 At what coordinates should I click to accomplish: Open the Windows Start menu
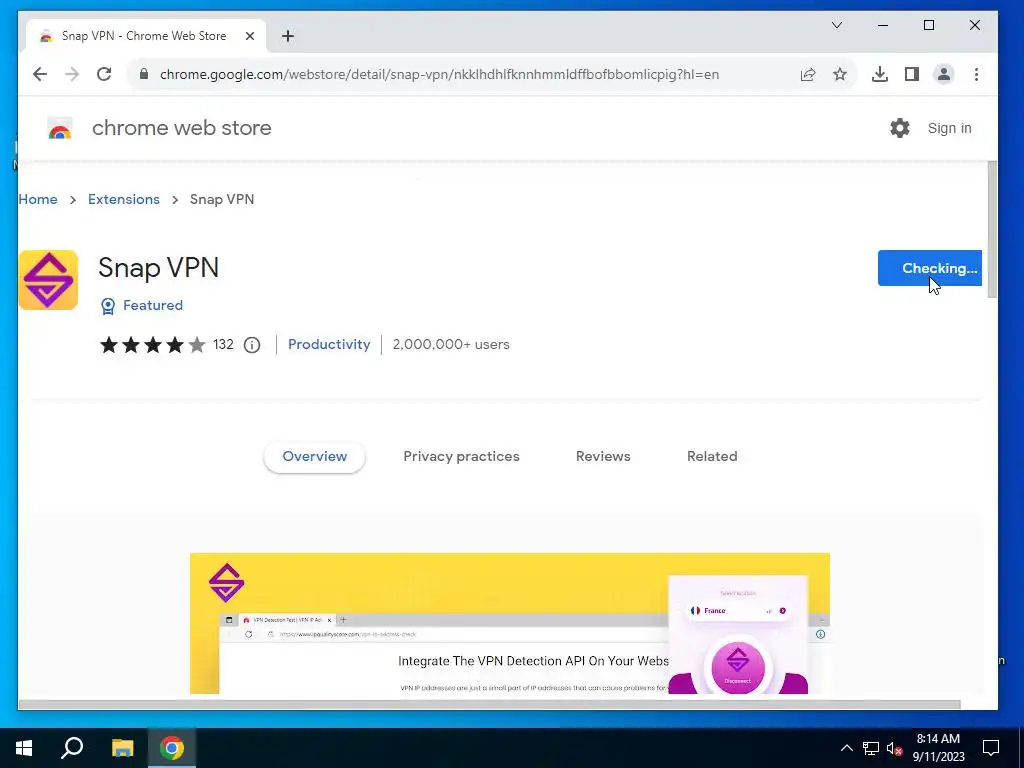click(24, 748)
